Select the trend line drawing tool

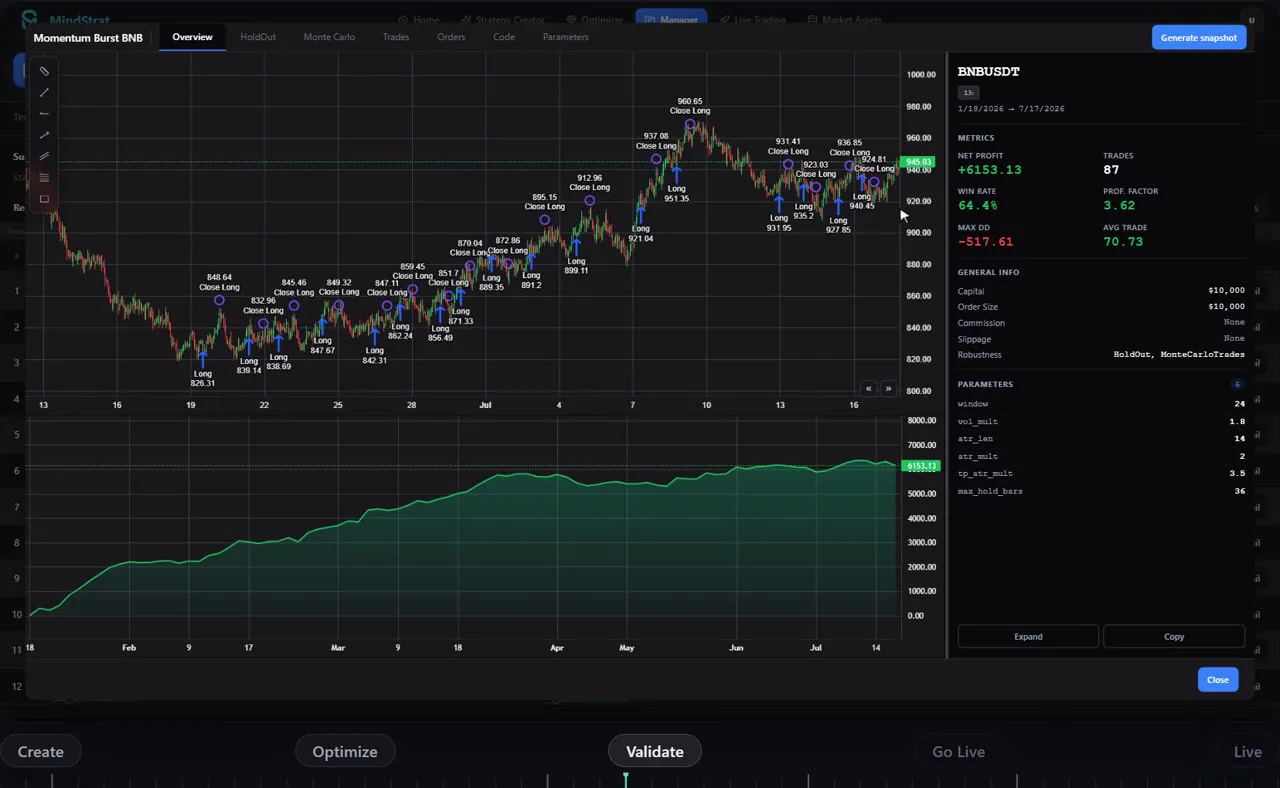click(44, 92)
